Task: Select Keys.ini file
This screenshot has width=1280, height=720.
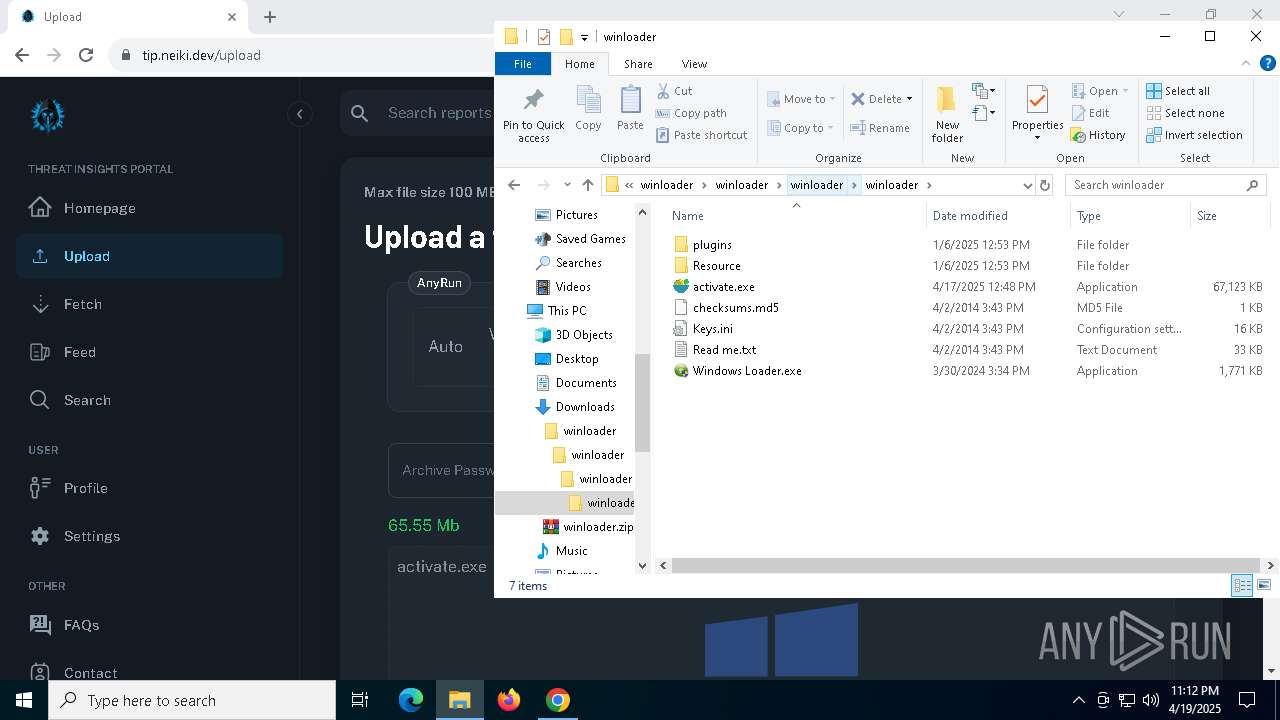Action: tap(712, 329)
